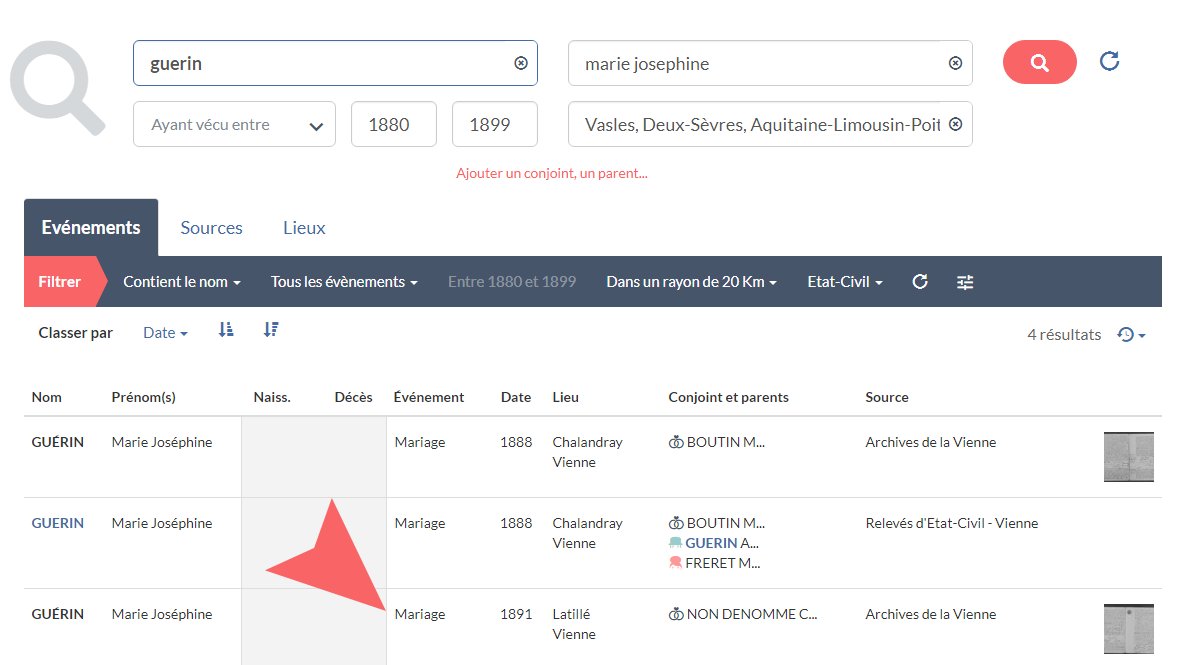Sort results in ascending order
Image resolution: width=1179 pixels, height=665 pixels.
(226, 331)
